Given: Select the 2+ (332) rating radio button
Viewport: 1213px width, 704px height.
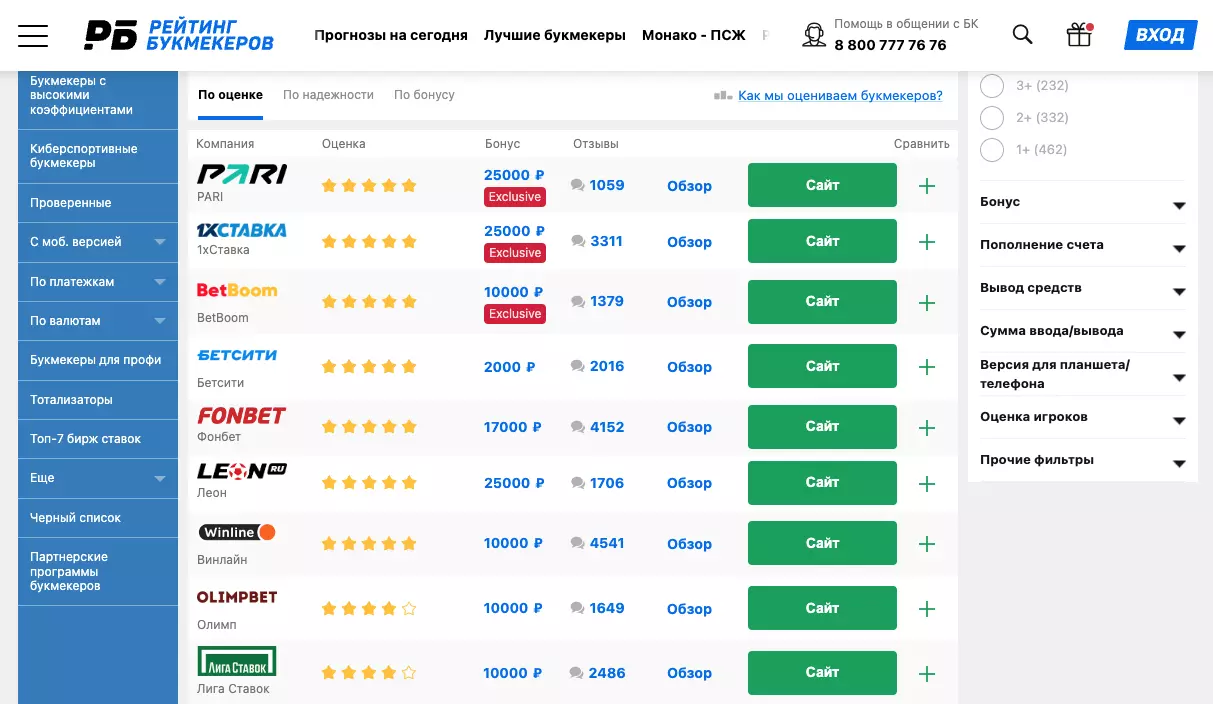Looking at the screenshot, I should tap(991, 117).
